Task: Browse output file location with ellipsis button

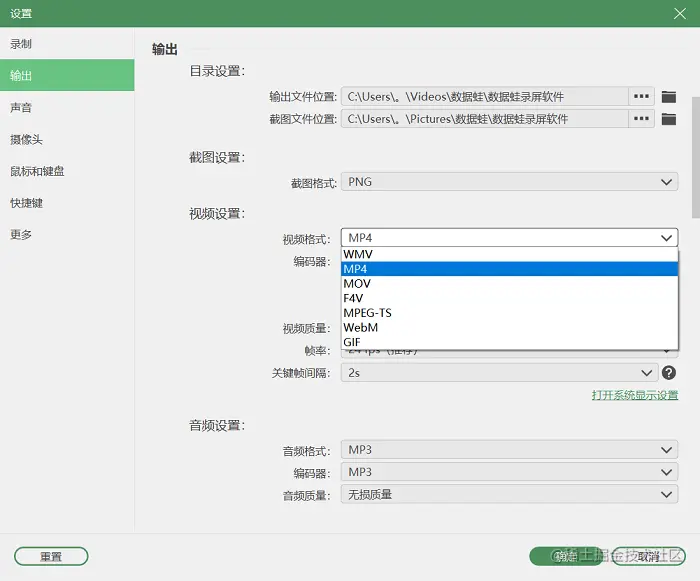Action: tap(641, 96)
